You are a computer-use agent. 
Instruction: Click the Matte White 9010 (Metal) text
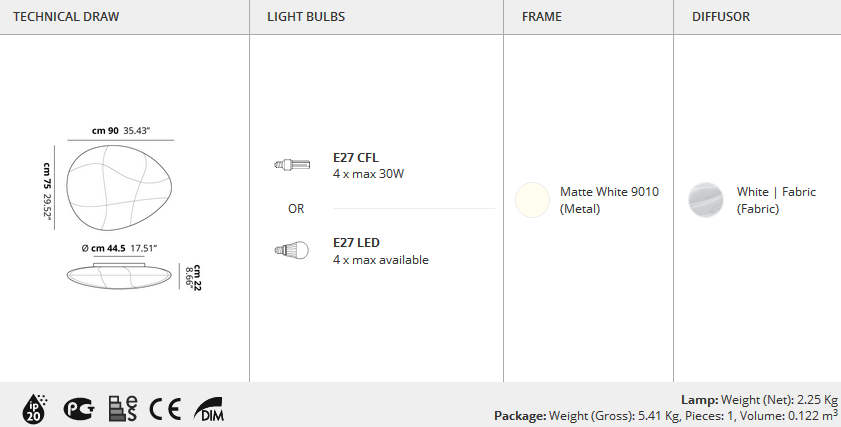(609, 200)
